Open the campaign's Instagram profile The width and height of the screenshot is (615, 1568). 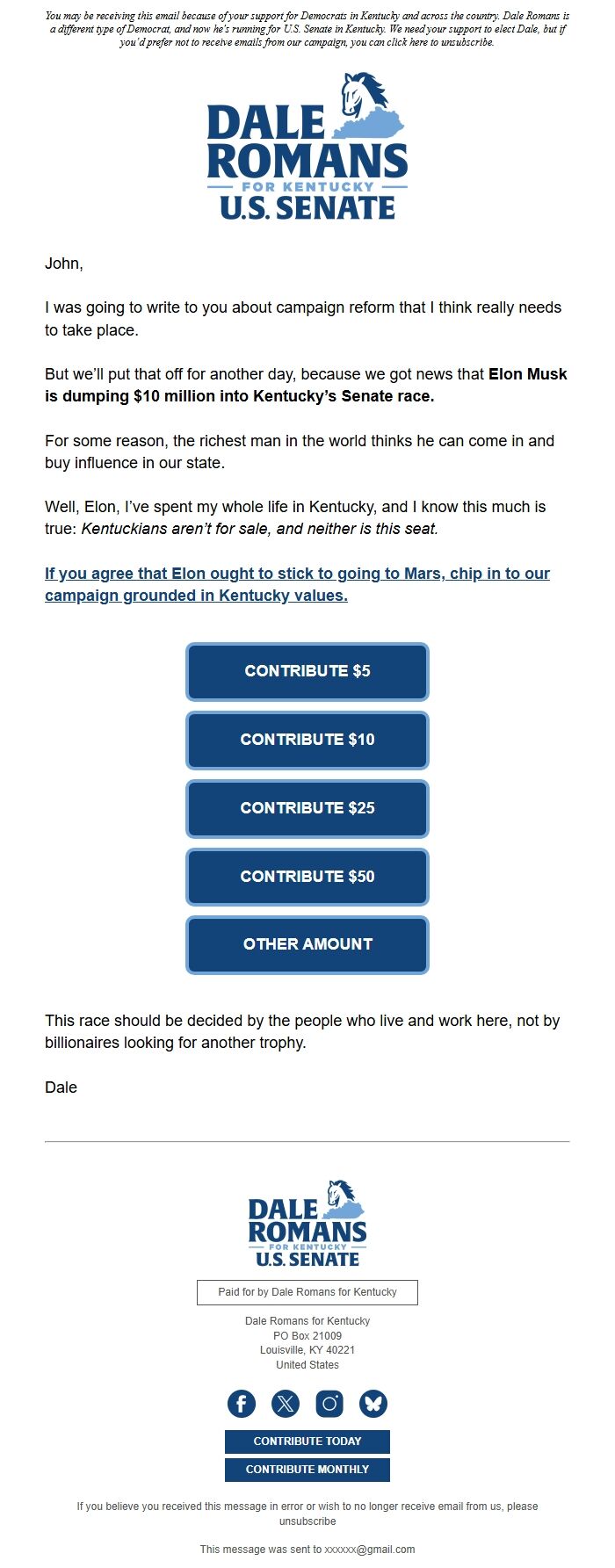329,1403
